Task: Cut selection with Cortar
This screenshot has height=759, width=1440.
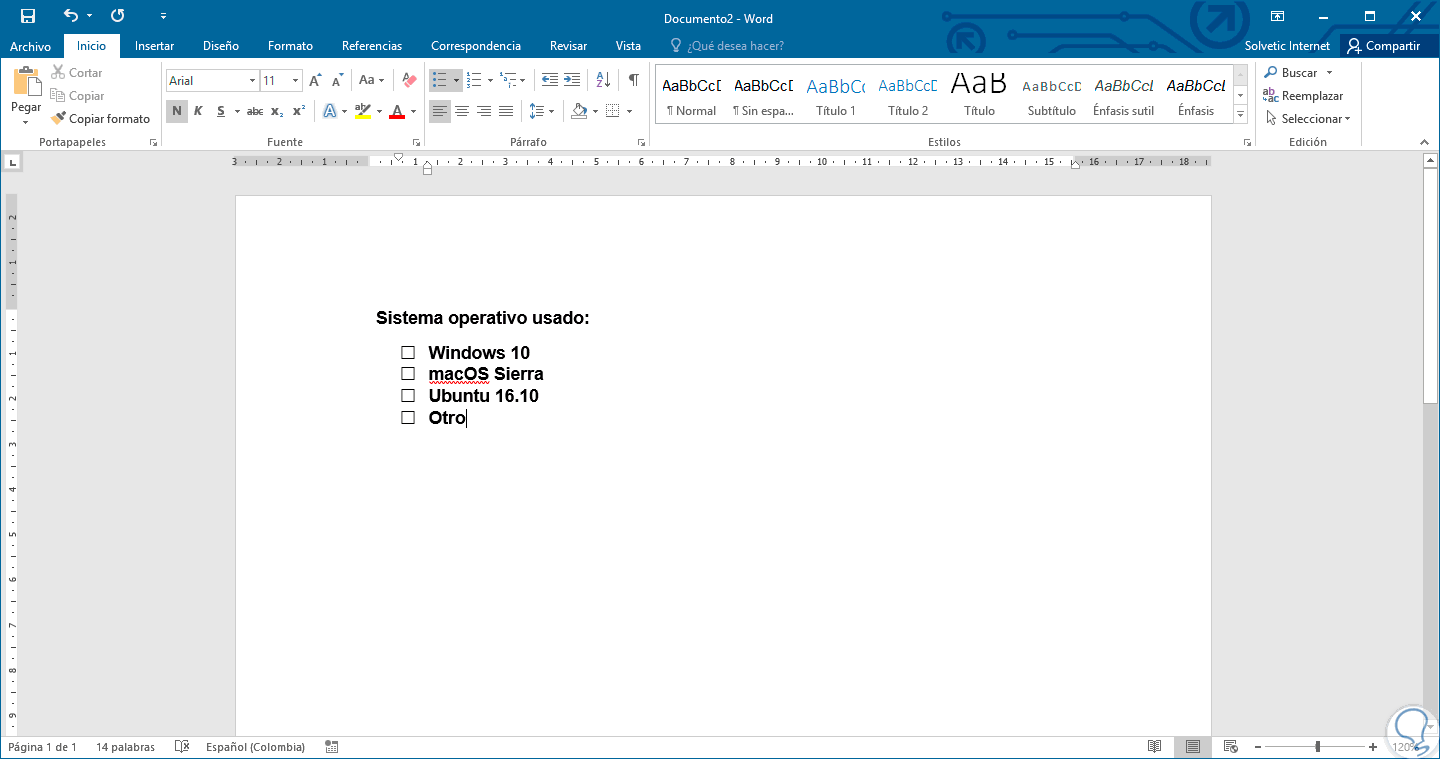Action: (x=77, y=73)
